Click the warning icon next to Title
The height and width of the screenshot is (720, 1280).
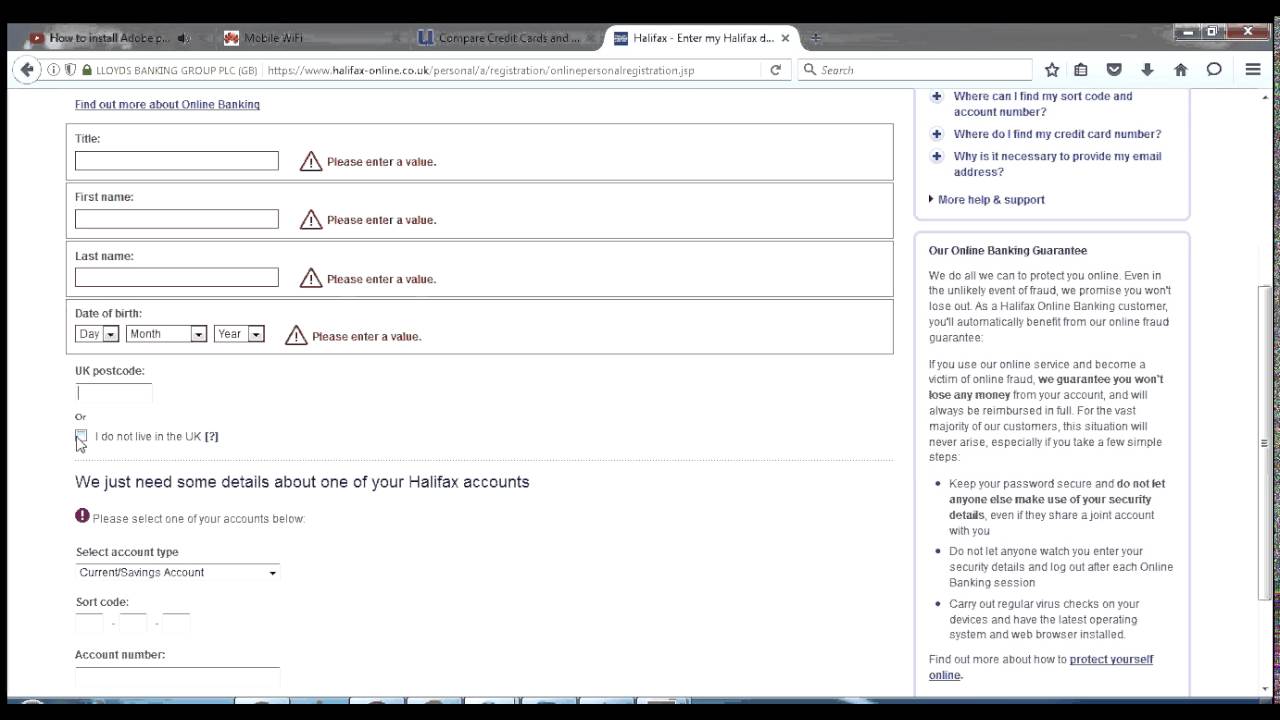pos(311,161)
